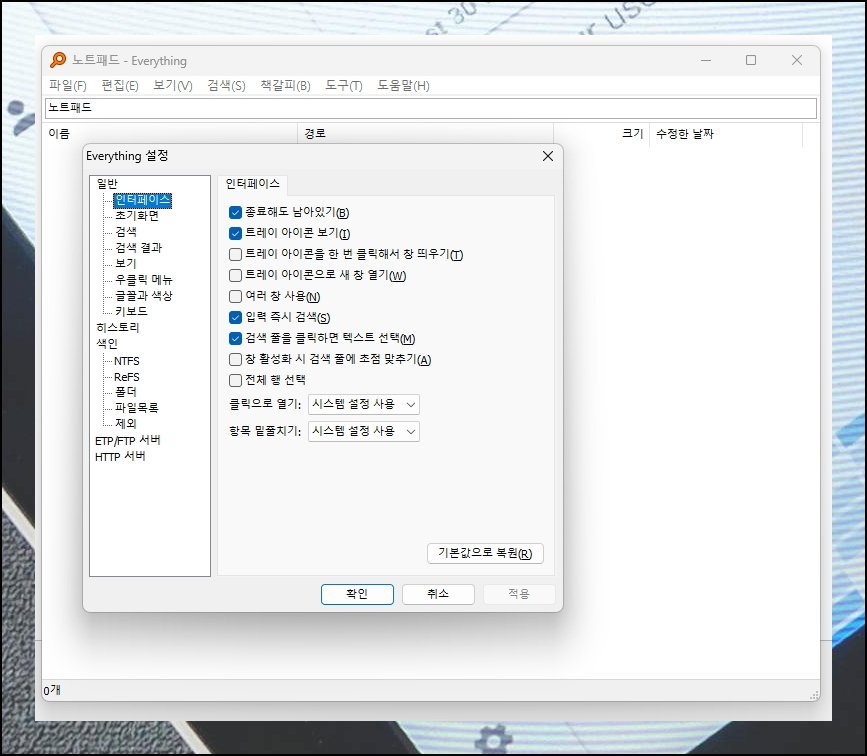Open the 책갈피(B) menu

click(285, 85)
